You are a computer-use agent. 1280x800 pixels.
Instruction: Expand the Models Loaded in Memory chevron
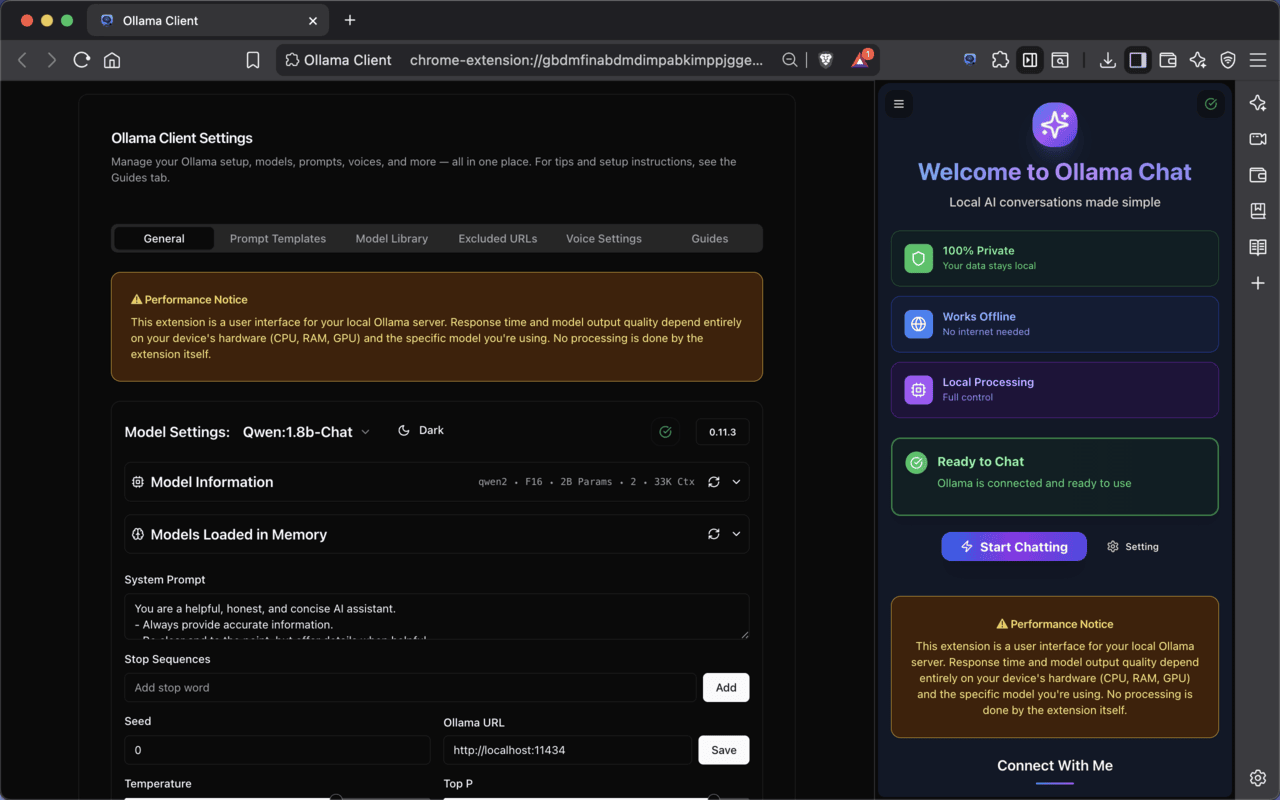tap(737, 534)
